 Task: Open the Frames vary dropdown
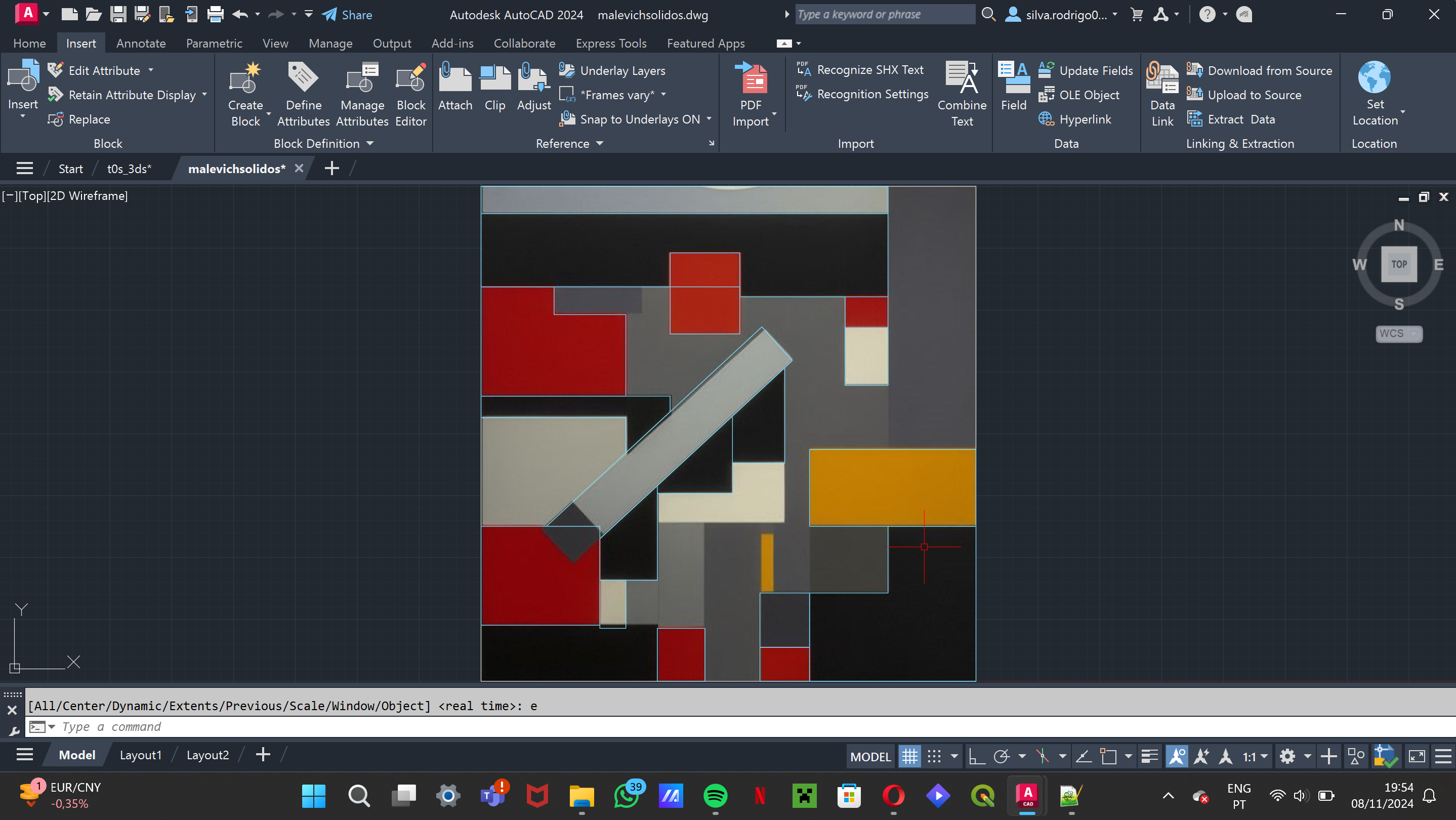pyautogui.click(x=663, y=94)
